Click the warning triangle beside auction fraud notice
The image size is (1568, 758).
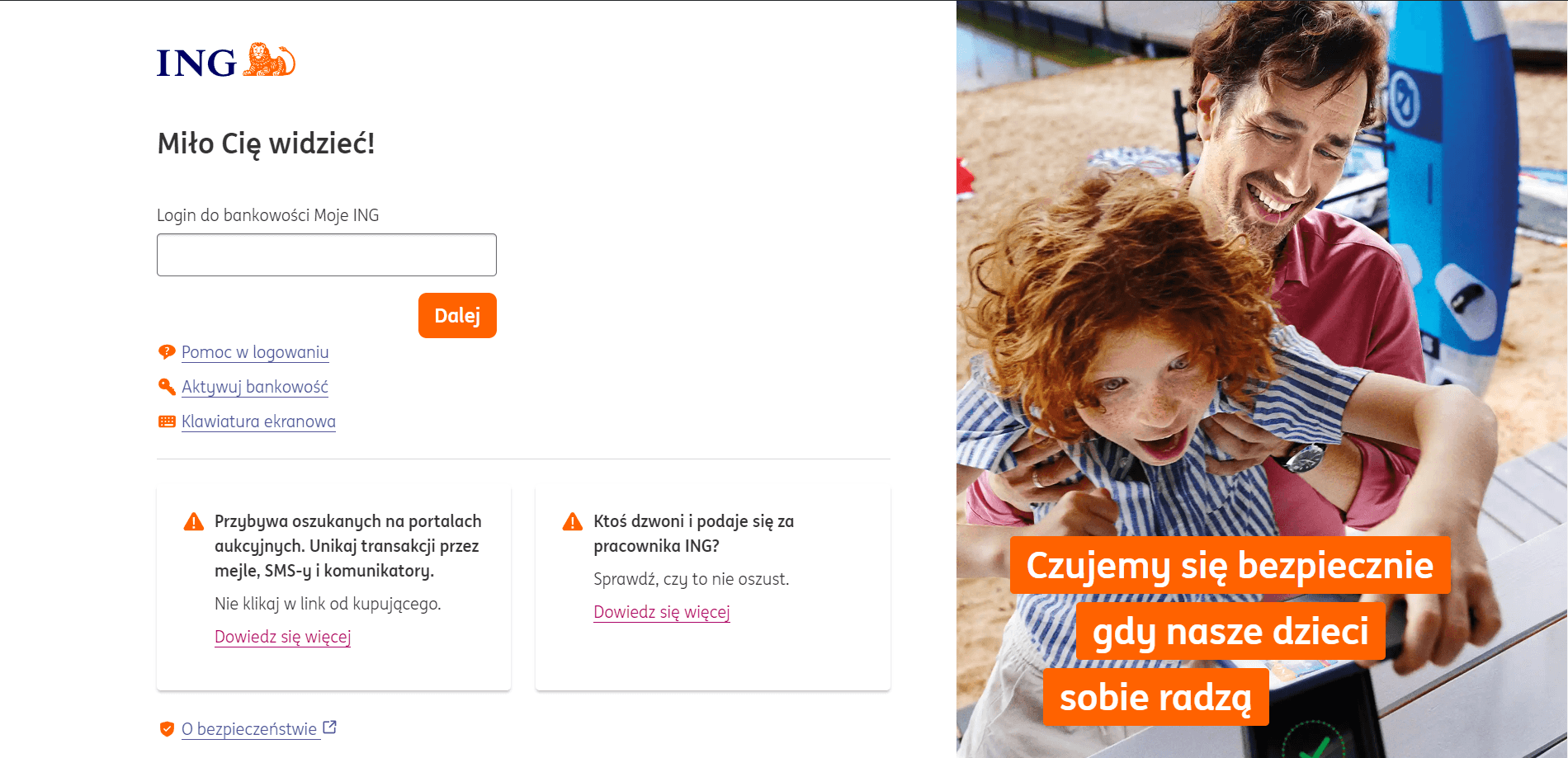(x=193, y=521)
